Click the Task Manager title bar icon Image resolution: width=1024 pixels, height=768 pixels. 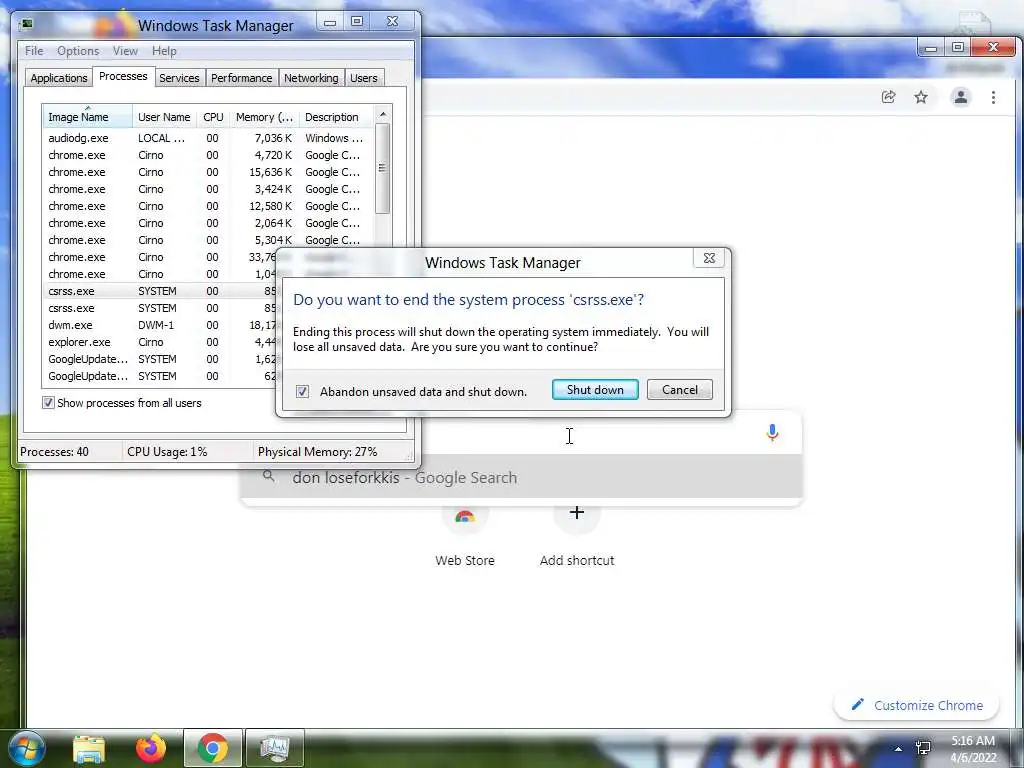tap(27, 25)
